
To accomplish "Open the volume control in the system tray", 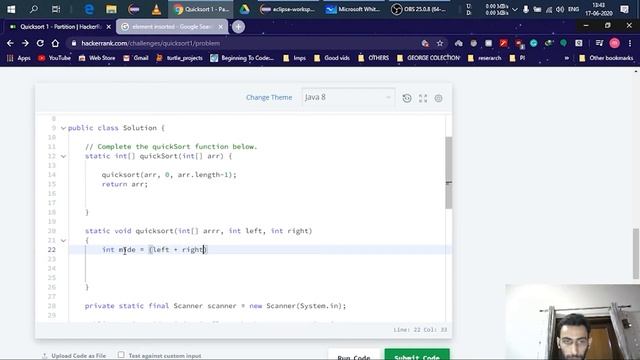I will coord(560,9).
